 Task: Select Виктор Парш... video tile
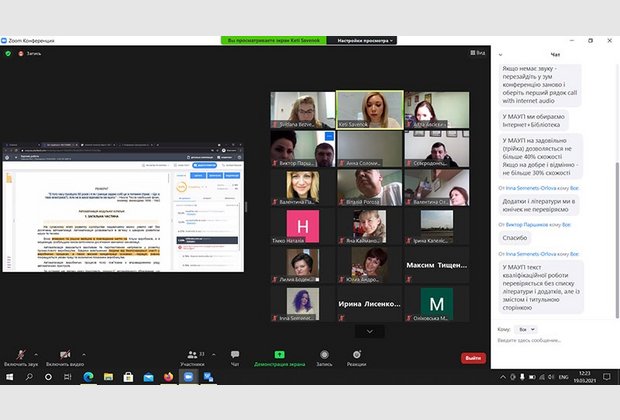tap(303, 149)
